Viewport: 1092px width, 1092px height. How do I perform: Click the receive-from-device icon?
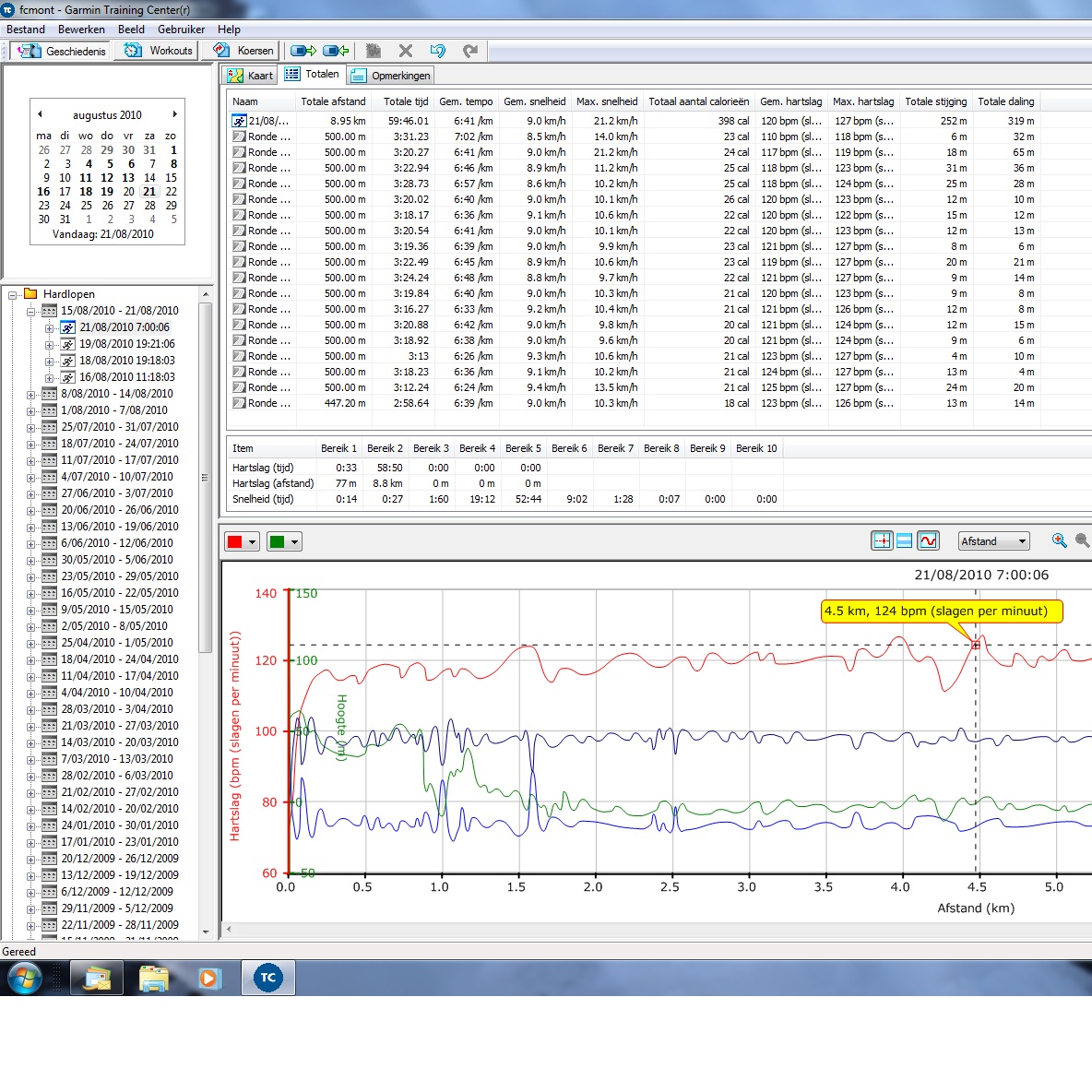336,51
